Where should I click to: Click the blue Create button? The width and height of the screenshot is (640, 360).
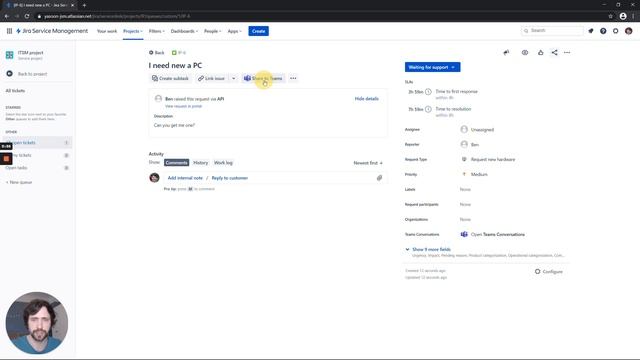coord(258,31)
